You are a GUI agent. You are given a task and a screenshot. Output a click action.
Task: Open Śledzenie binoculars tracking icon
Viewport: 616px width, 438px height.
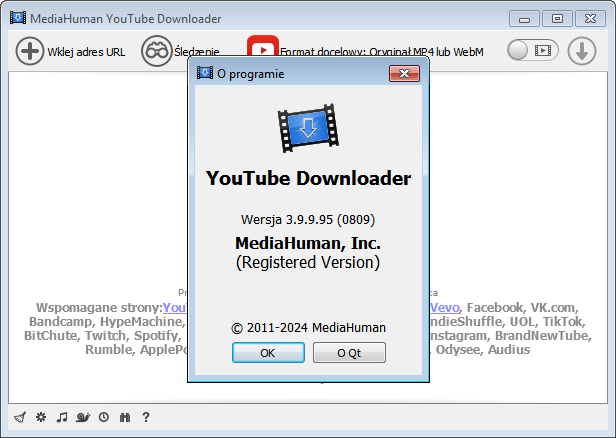pos(156,51)
